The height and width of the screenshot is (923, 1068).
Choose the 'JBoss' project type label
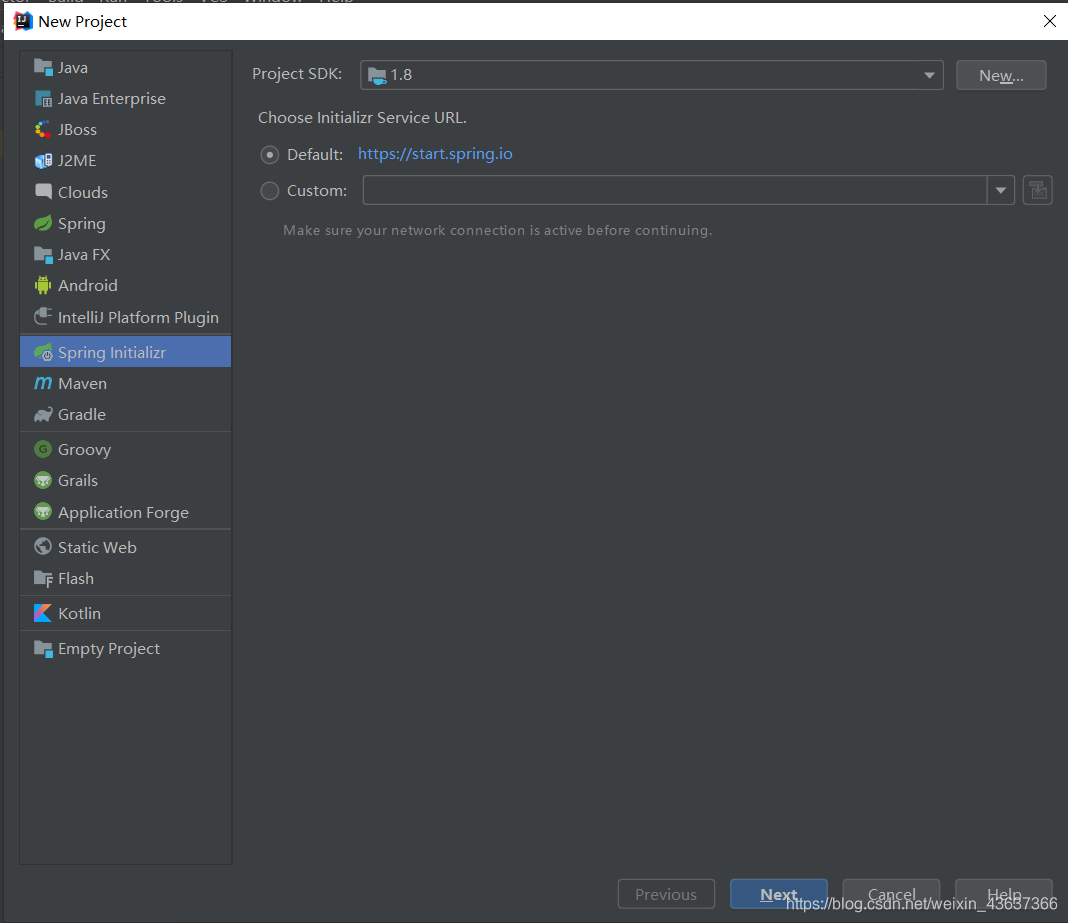pyautogui.click(x=77, y=129)
